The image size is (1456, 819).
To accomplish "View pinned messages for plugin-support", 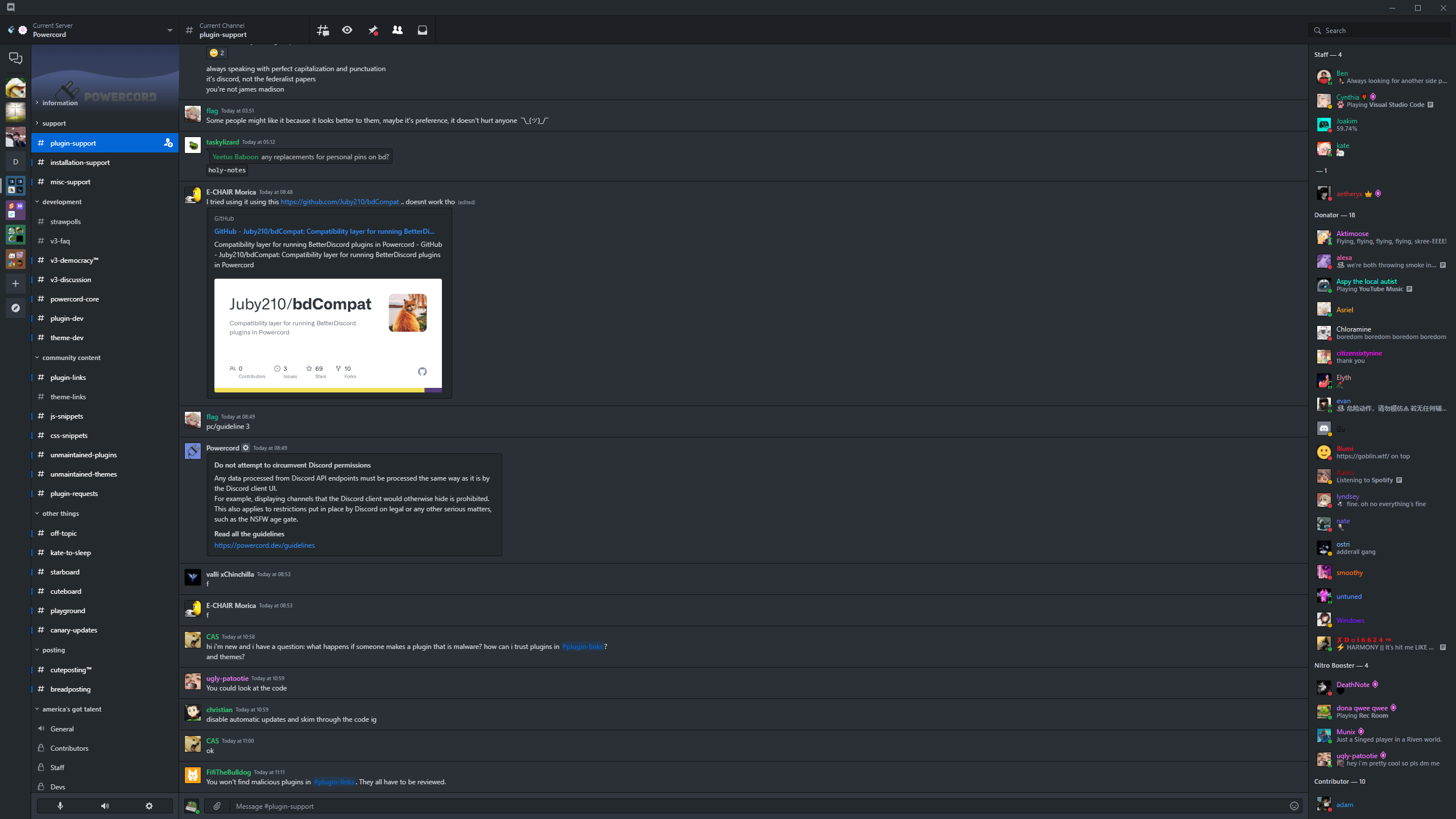I will pos(373,30).
